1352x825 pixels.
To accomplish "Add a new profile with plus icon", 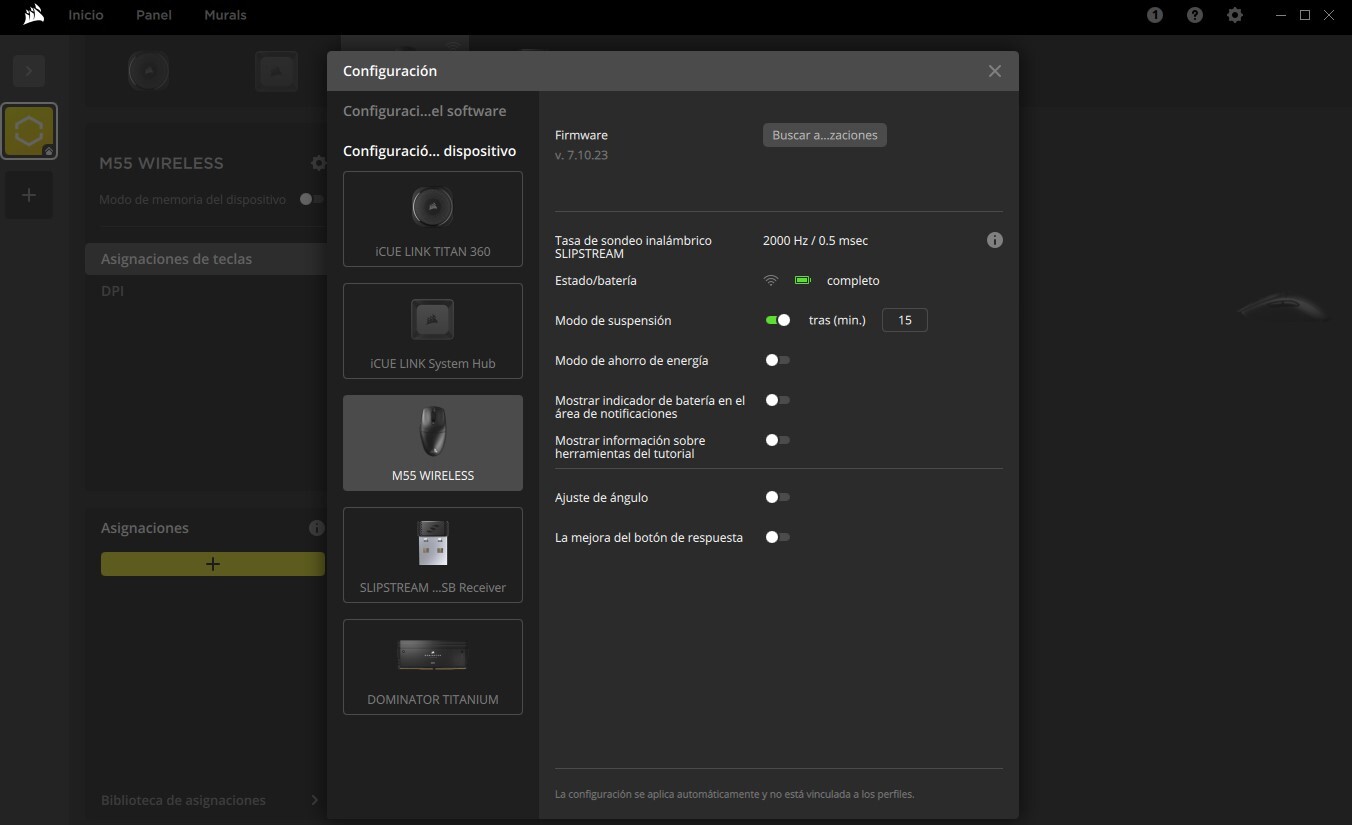I will [x=29, y=195].
